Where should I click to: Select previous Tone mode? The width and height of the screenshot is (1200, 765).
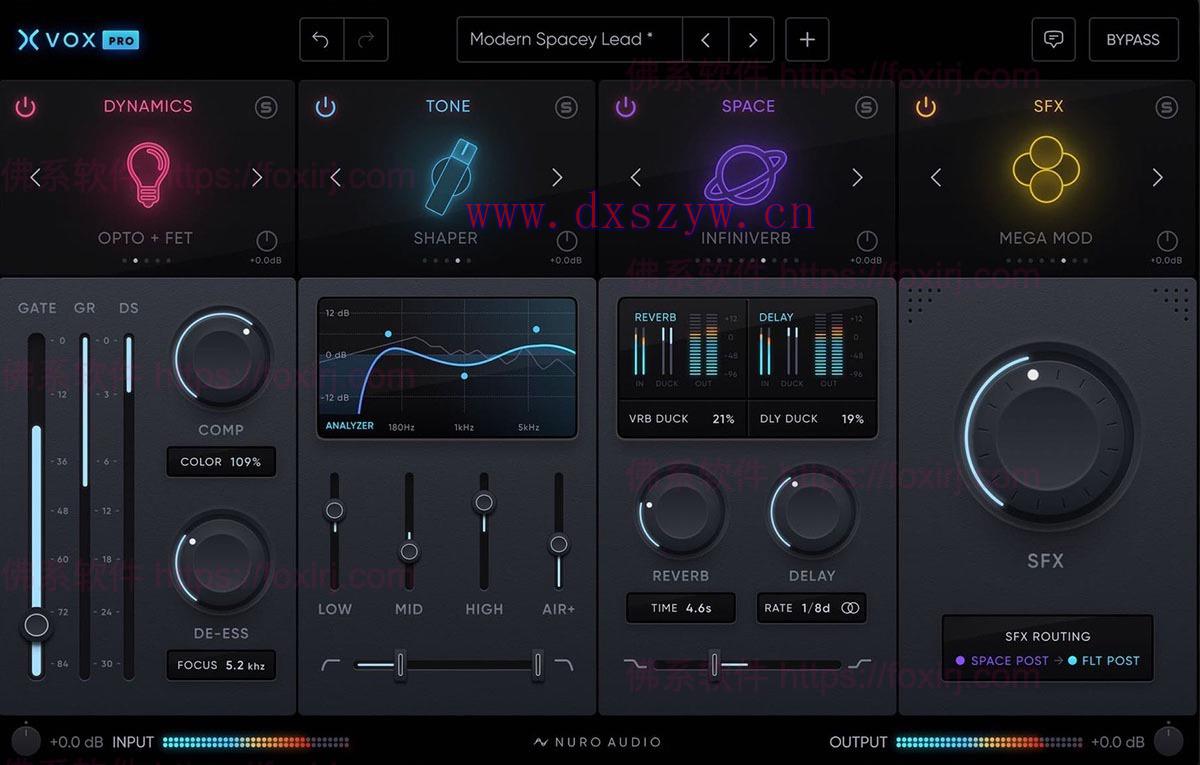click(x=336, y=178)
